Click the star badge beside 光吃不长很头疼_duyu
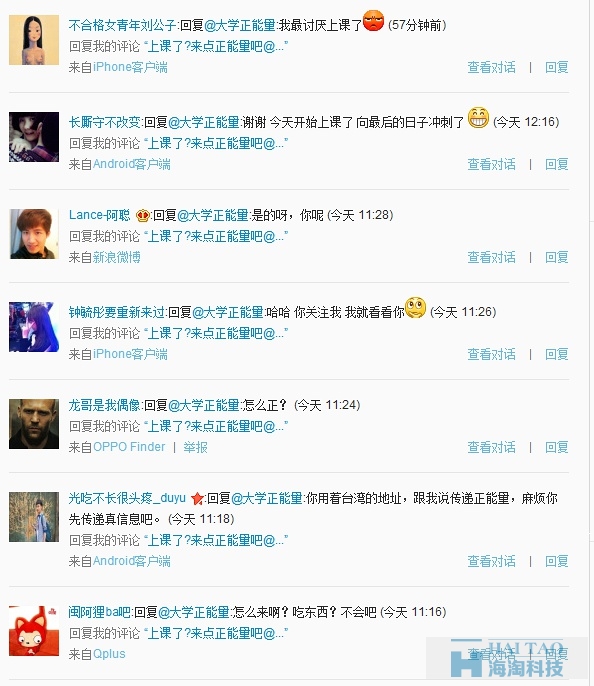This screenshot has height=686, width=594. coord(197,498)
